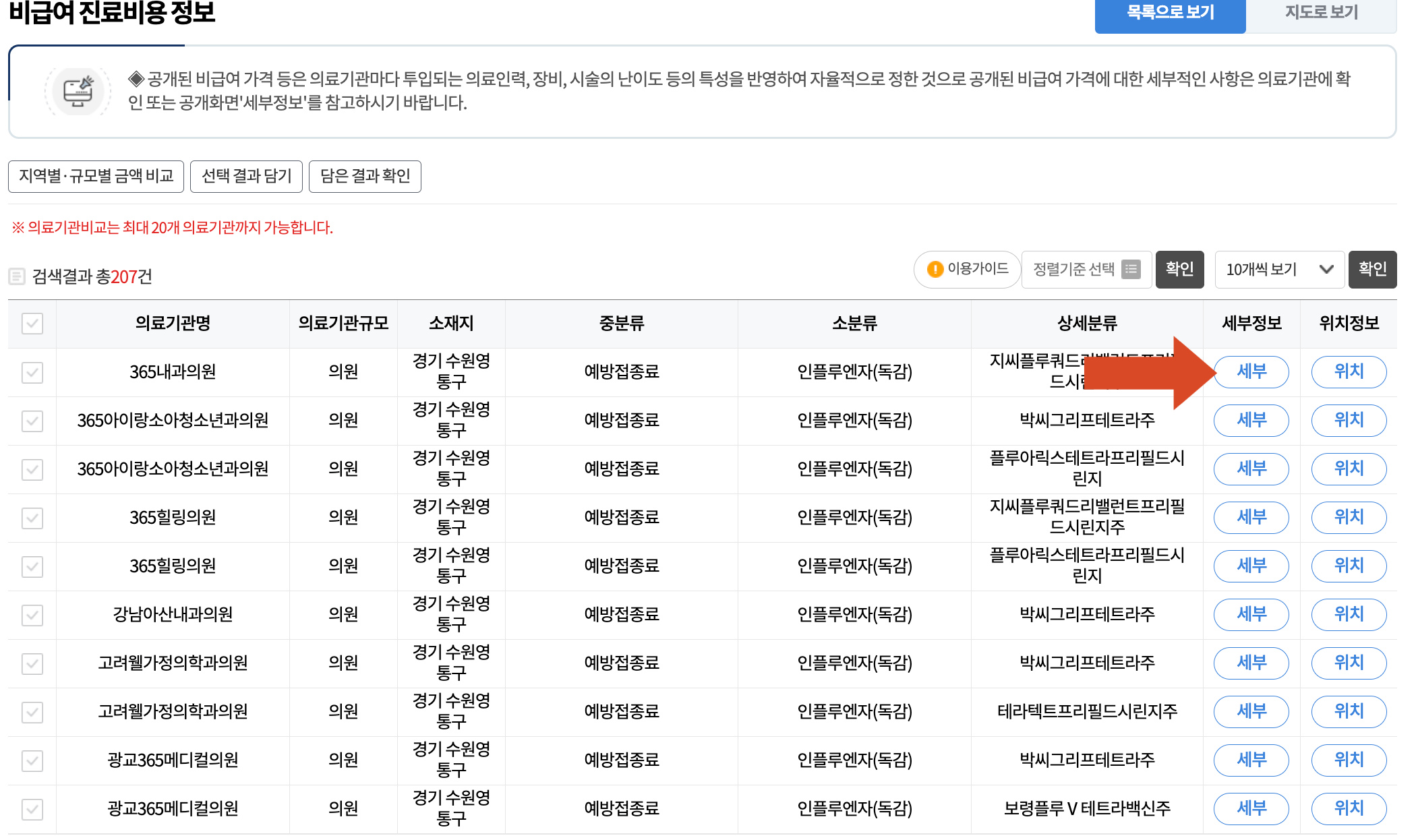Image resolution: width=1416 pixels, height=840 pixels.
Task: Open 세부 for 보령플루 V 테트라백신주 row
Action: pyautogui.click(x=1251, y=809)
